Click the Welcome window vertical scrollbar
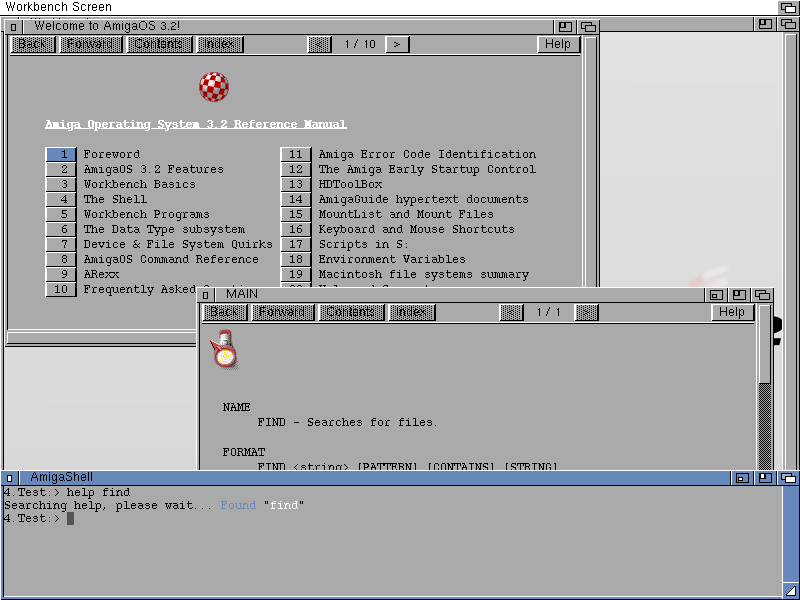The width and height of the screenshot is (800, 600). tap(591, 161)
